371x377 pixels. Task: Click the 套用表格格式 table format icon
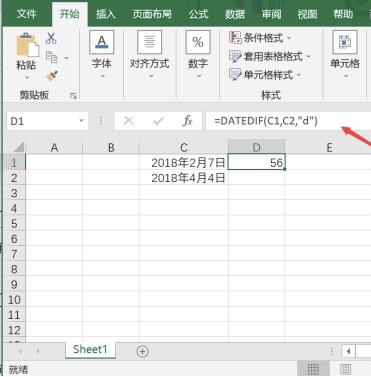click(x=235, y=56)
